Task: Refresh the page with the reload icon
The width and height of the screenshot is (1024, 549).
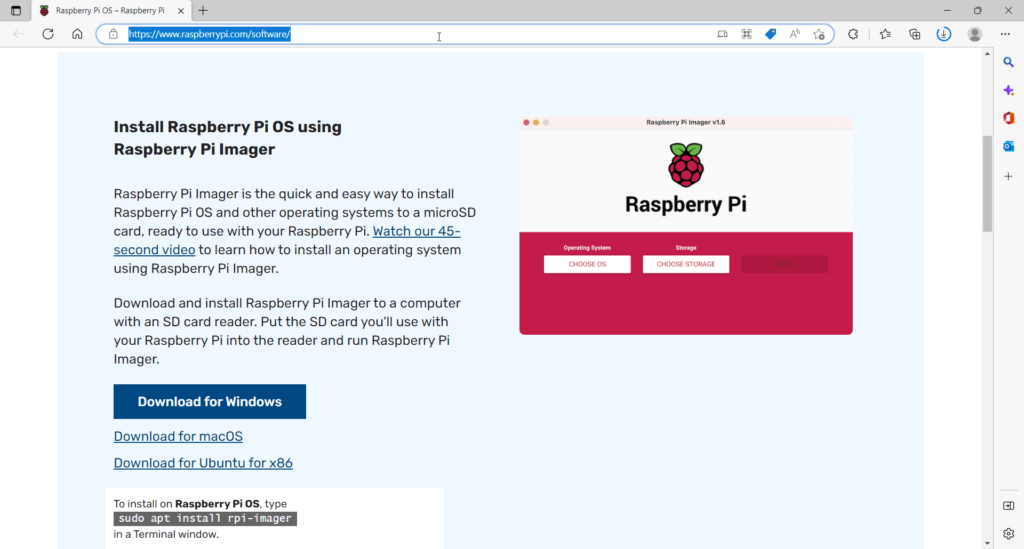Action: tap(47, 34)
